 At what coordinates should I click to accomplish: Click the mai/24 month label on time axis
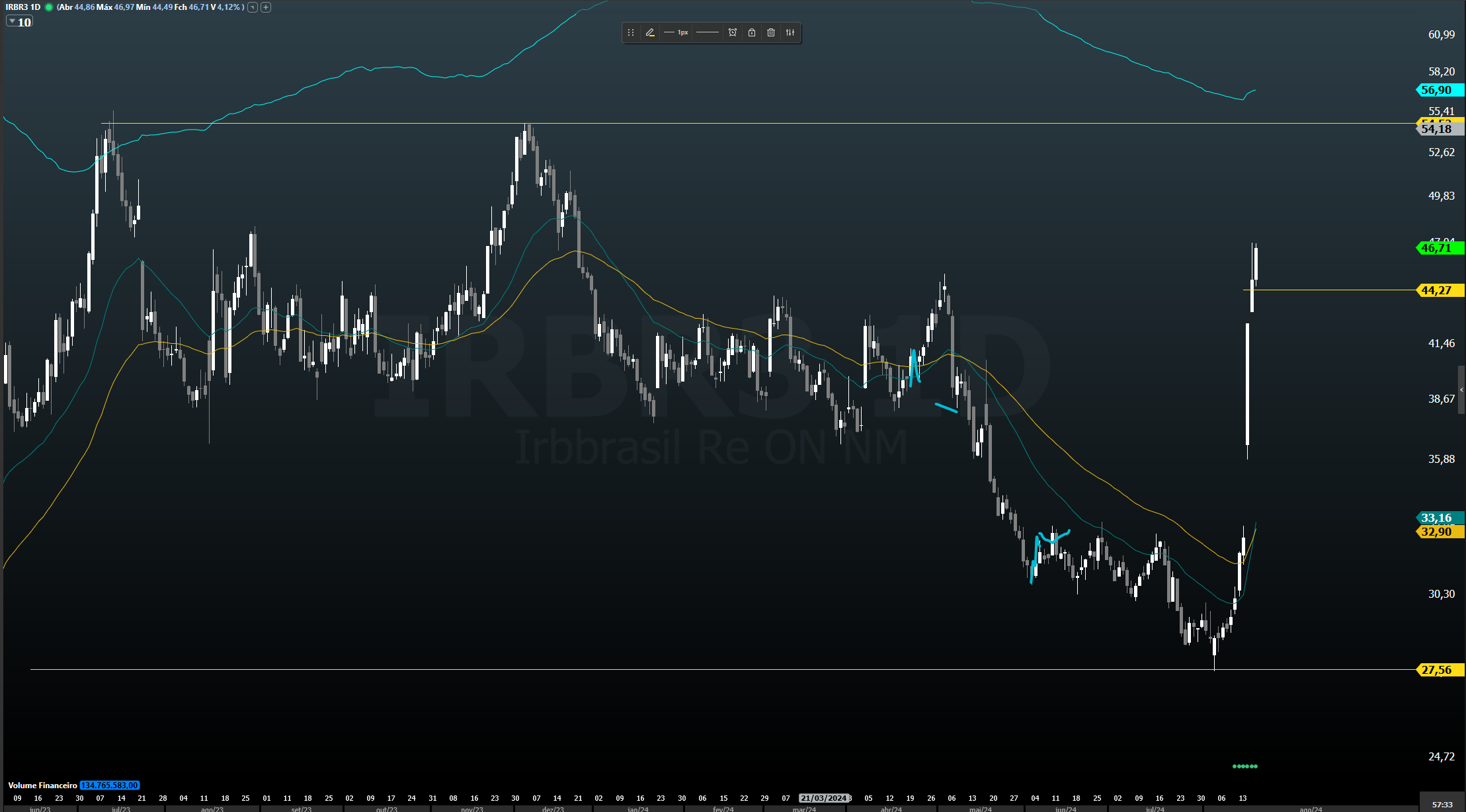point(980,809)
